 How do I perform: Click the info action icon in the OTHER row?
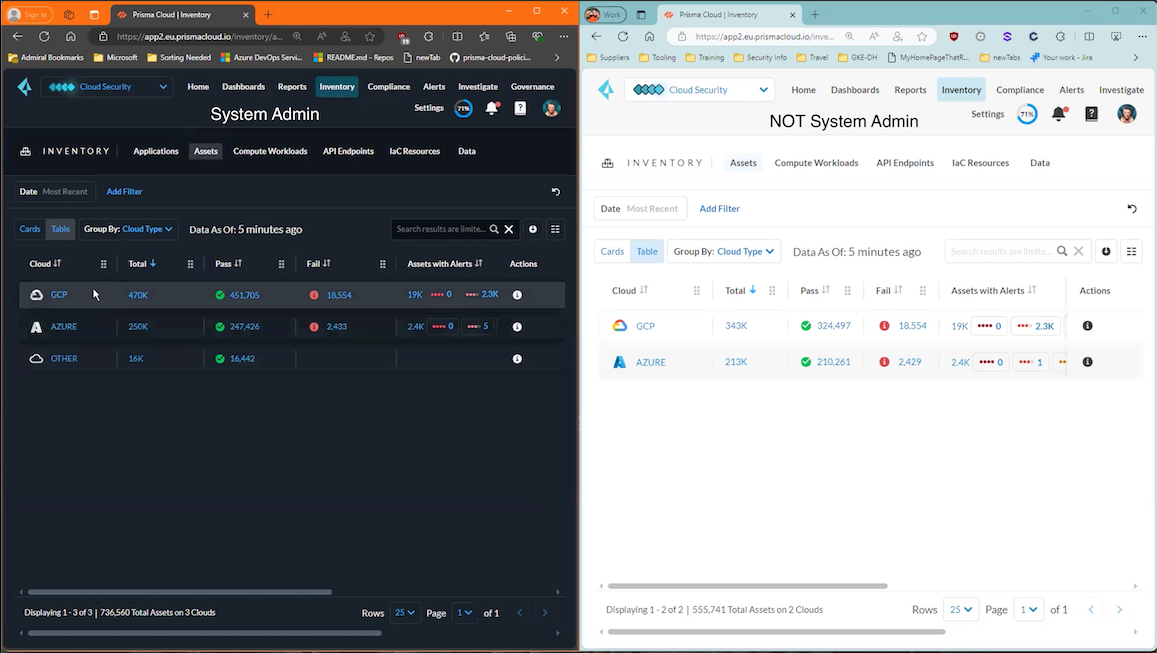click(517, 359)
